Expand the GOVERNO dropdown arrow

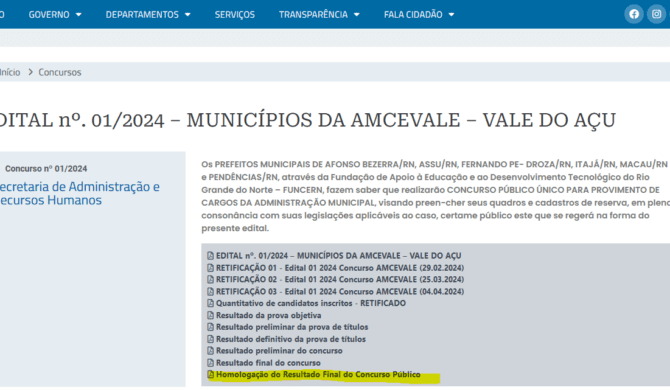coord(79,15)
